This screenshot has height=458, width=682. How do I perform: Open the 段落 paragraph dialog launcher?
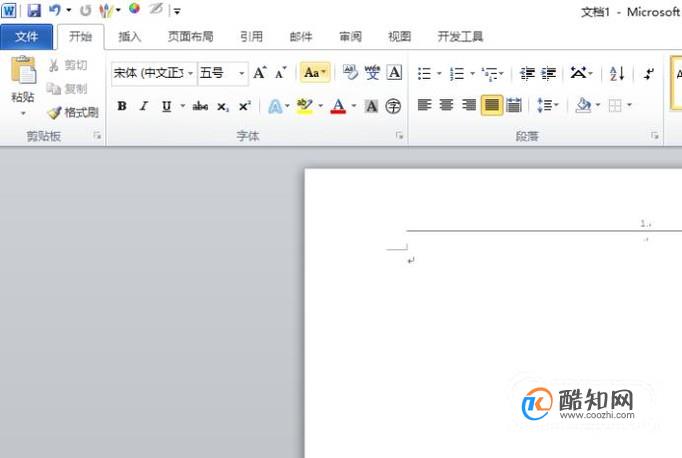655,136
